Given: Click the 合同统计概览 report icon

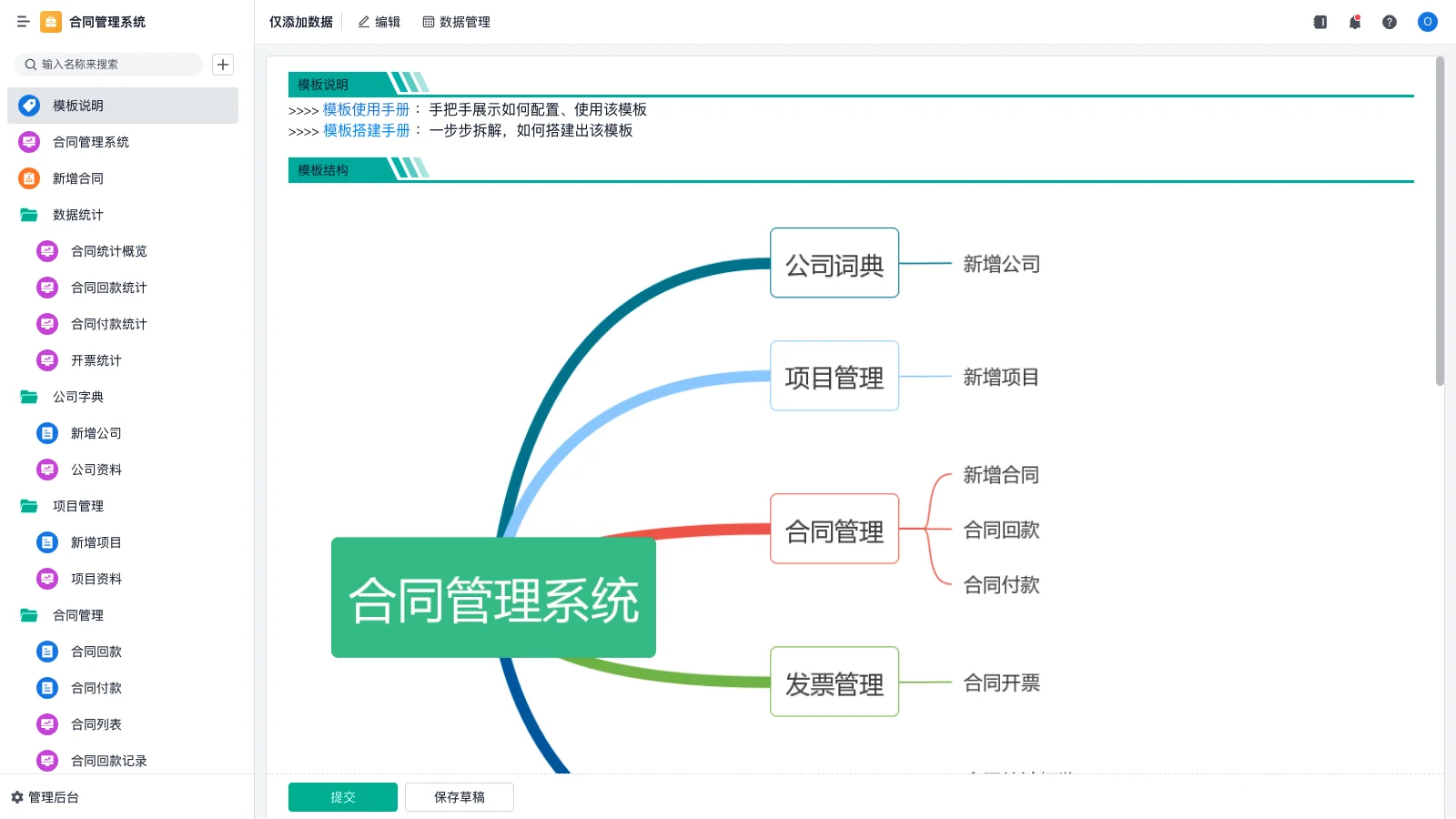Looking at the screenshot, I should point(47,251).
